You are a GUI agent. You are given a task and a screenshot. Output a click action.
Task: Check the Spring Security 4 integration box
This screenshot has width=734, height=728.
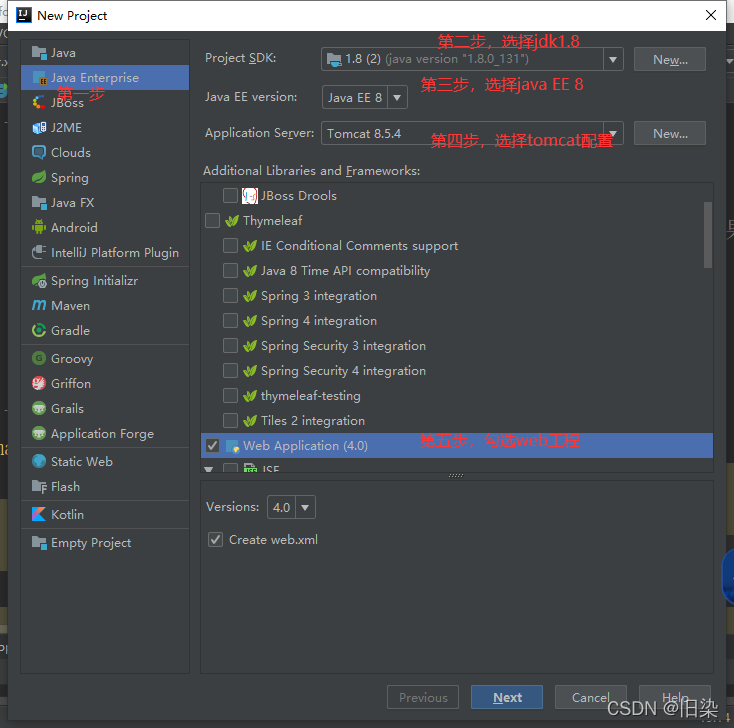(x=230, y=371)
